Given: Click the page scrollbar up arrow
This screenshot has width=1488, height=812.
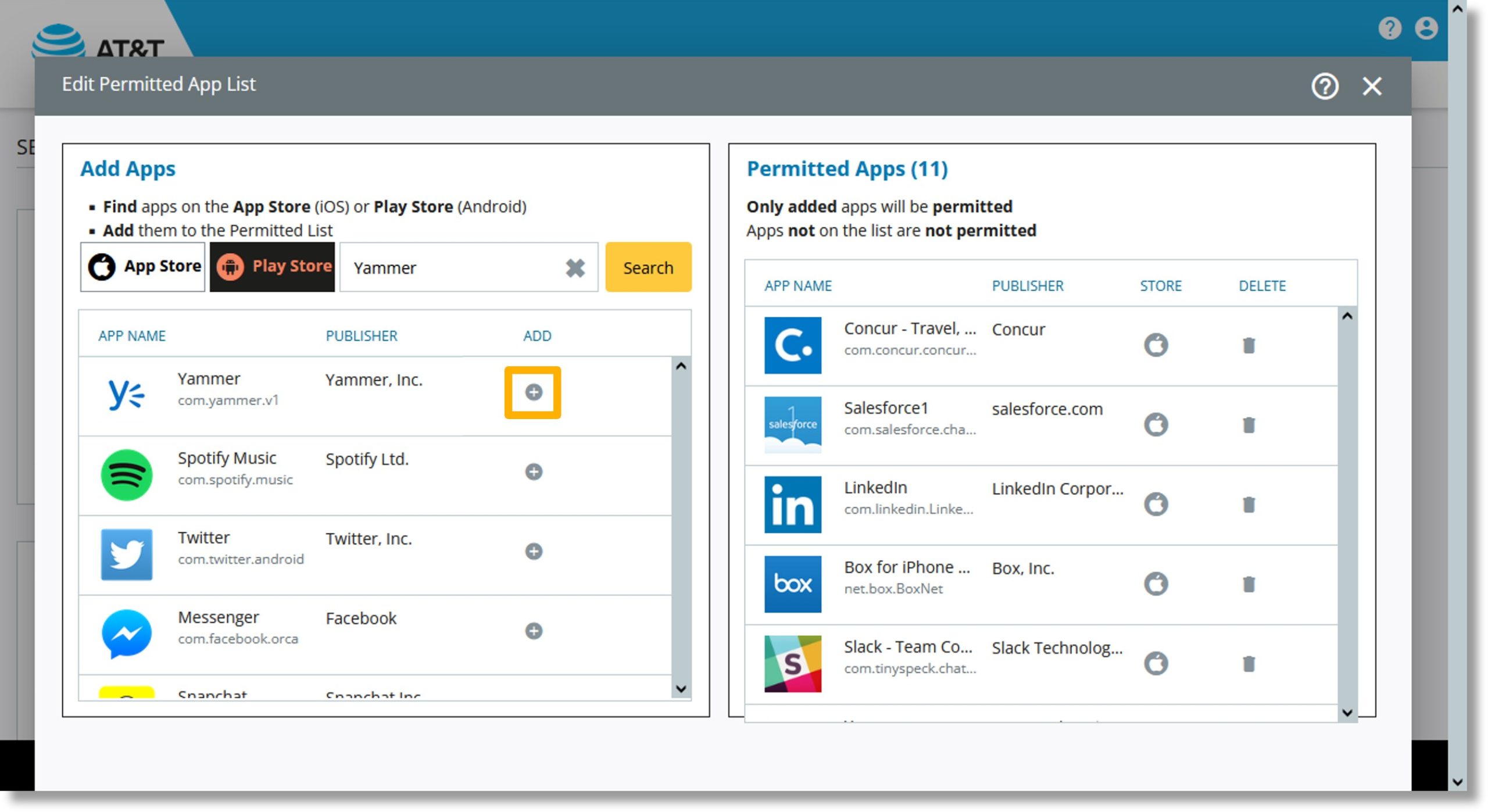Looking at the screenshot, I should click(1457, 9).
